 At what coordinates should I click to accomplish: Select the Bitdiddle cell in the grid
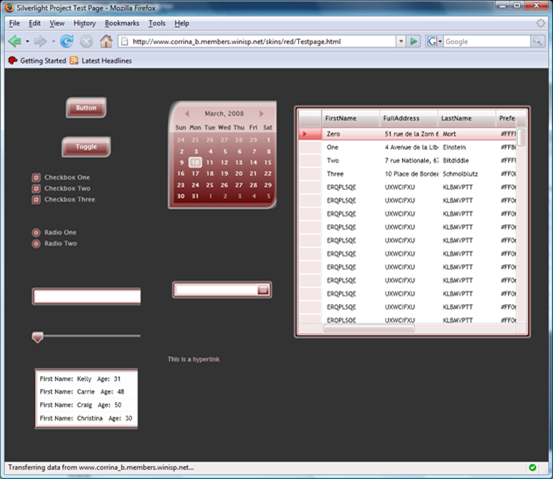click(456, 160)
